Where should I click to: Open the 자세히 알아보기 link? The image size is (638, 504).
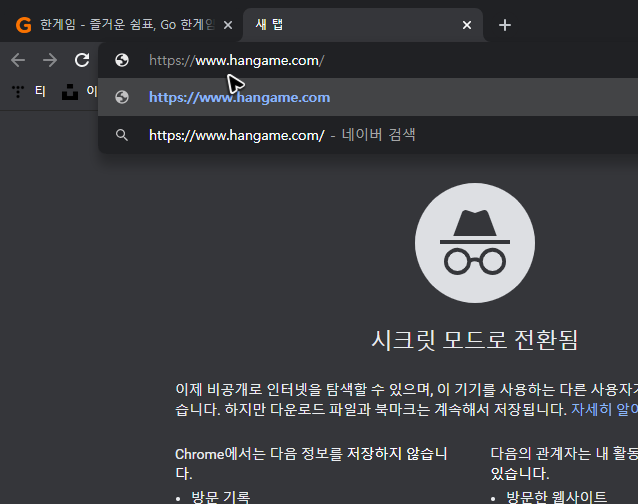point(604,409)
